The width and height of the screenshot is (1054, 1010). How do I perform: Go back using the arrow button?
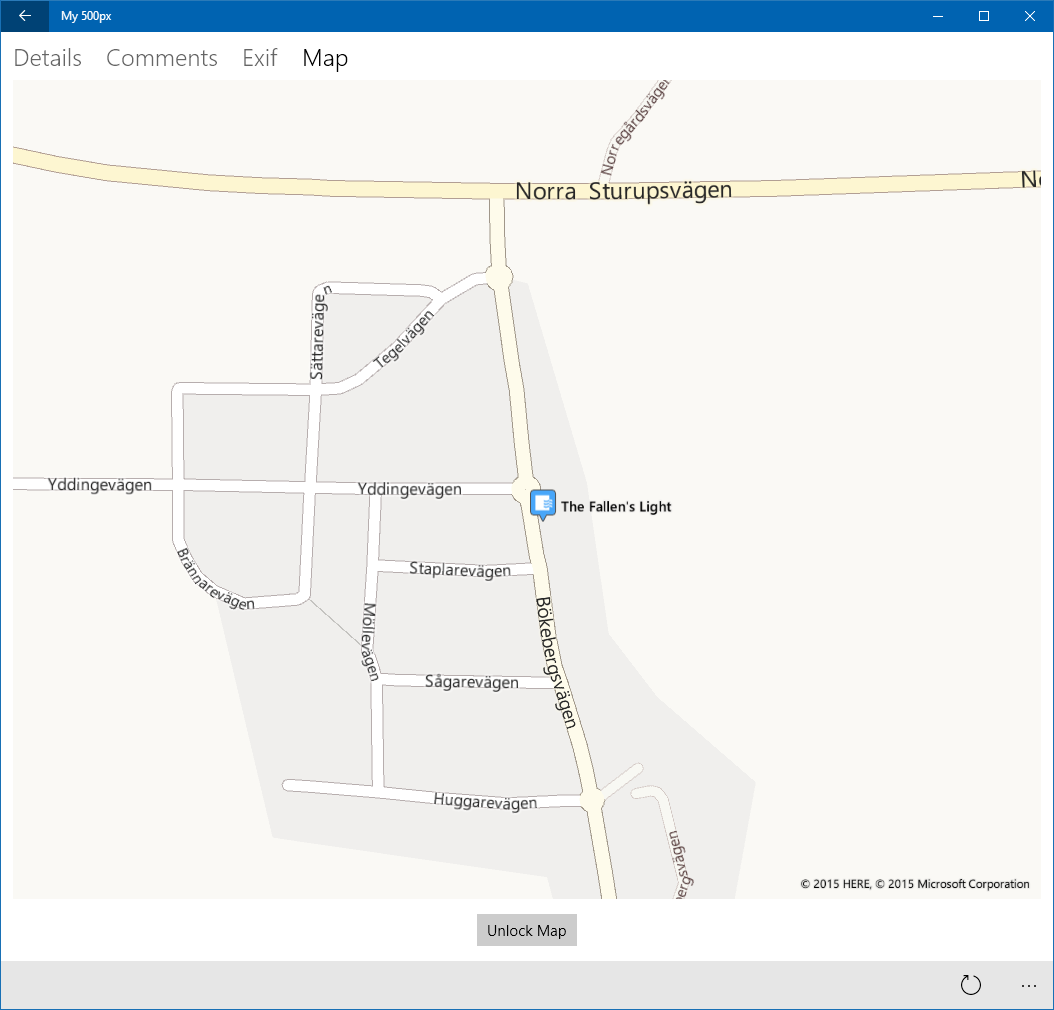click(25, 16)
